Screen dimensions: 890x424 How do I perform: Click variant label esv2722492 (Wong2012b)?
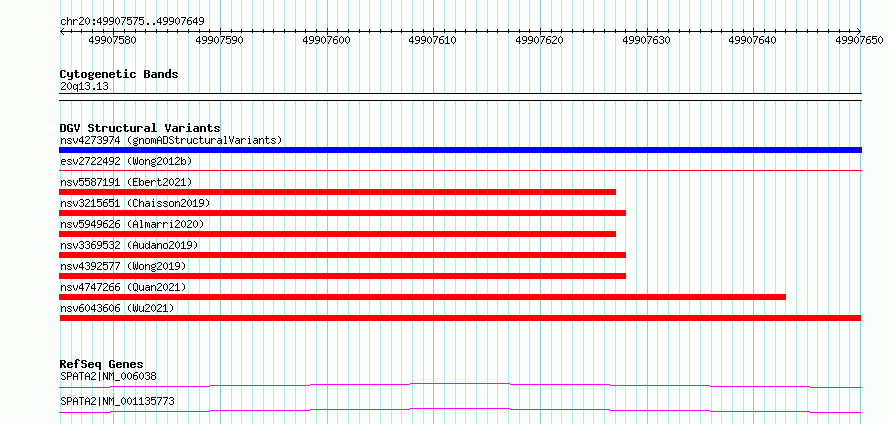point(126,161)
